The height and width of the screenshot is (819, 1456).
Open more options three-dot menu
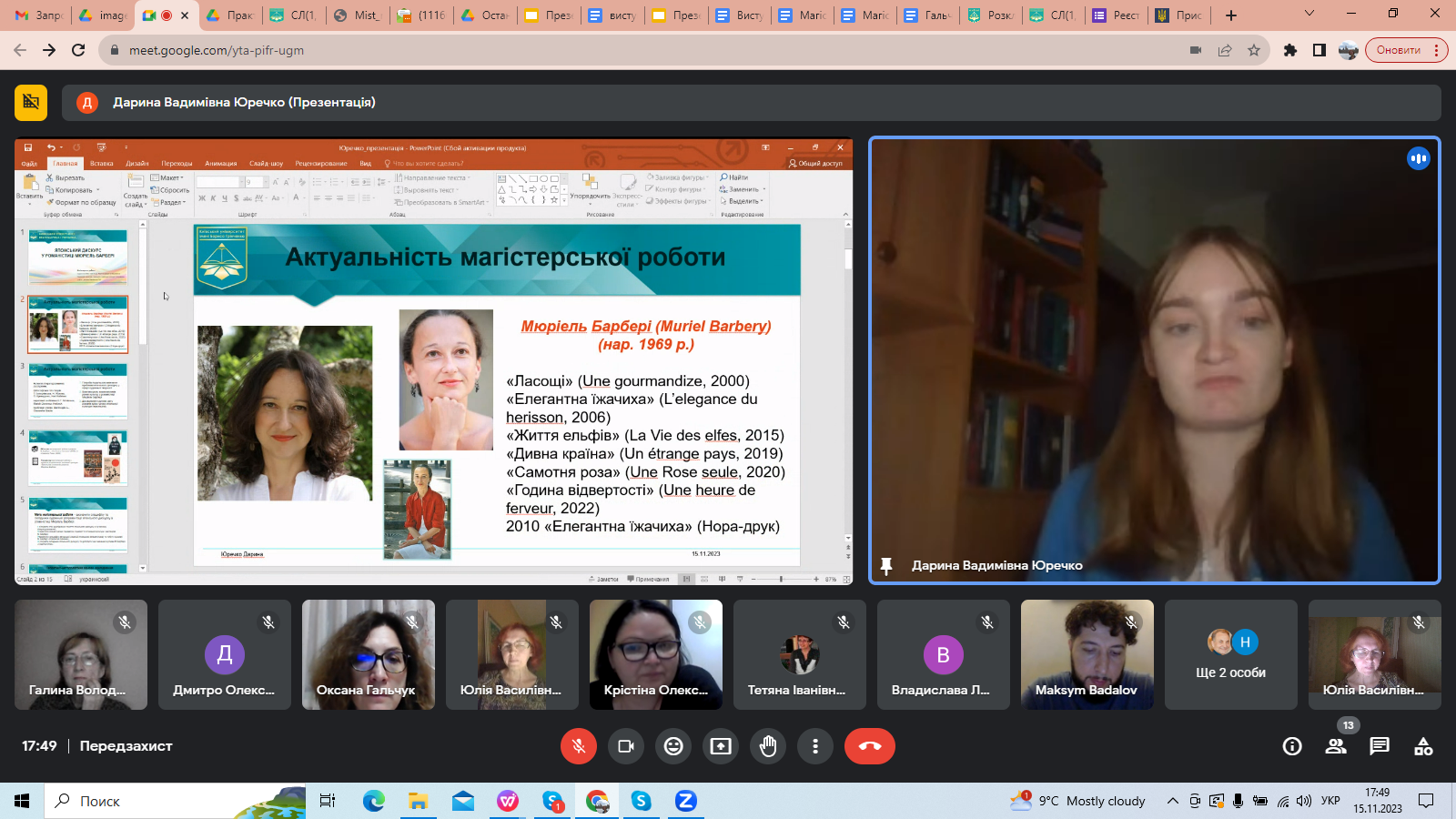point(815,746)
